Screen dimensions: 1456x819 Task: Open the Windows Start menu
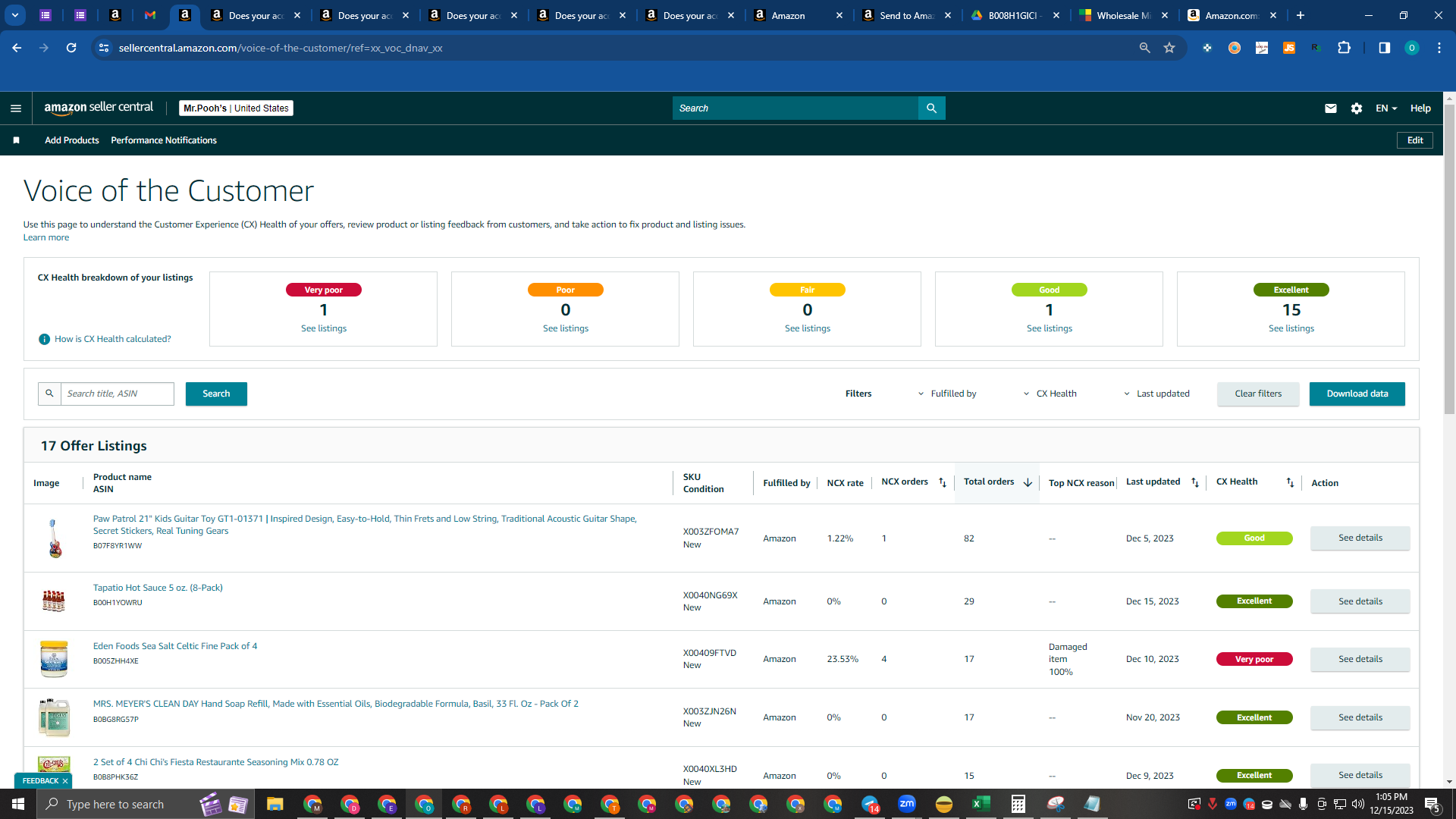[18, 804]
